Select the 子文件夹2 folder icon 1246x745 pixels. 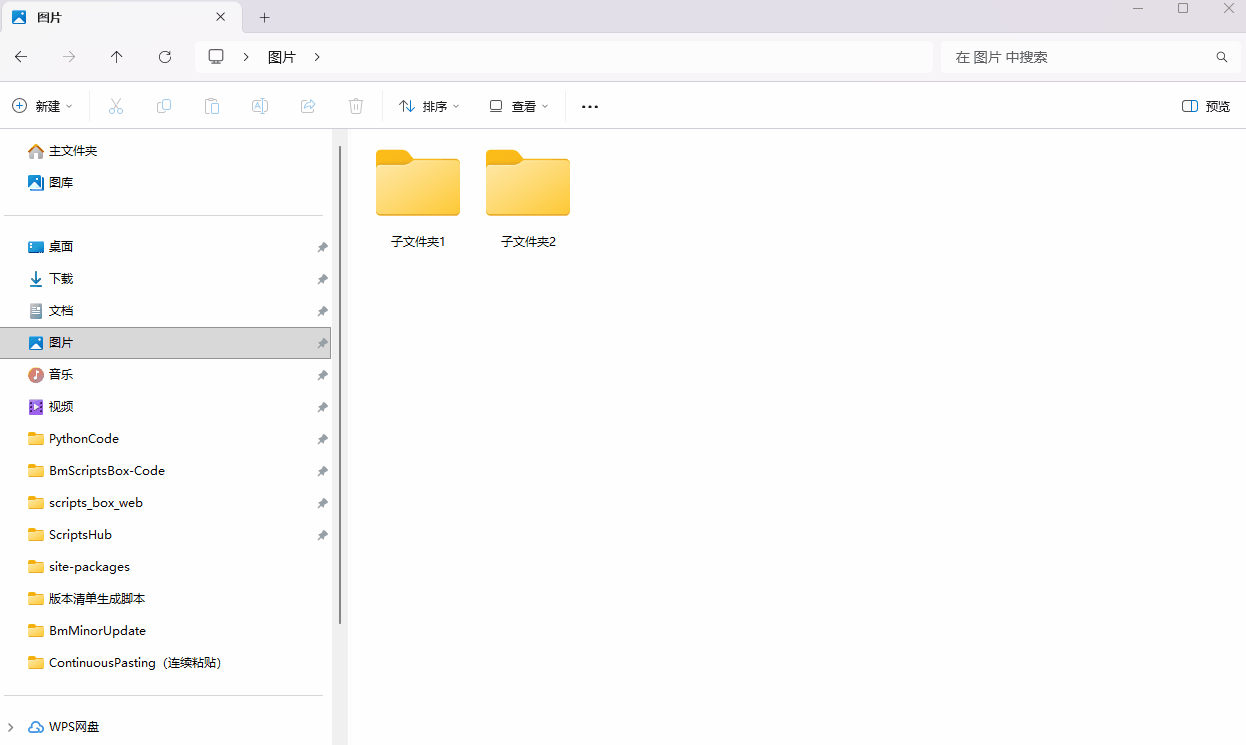(528, 183)
